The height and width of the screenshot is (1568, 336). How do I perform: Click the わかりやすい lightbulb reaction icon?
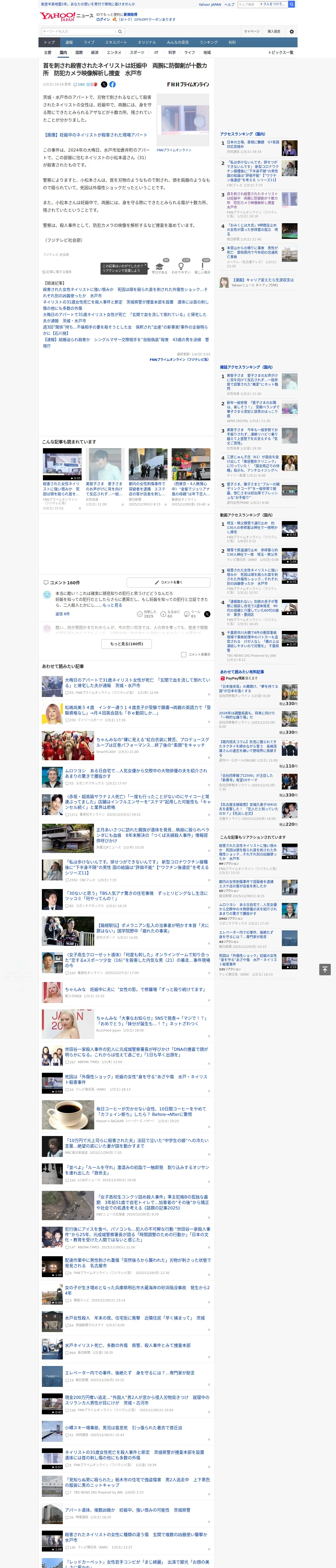tap(181, 266)
